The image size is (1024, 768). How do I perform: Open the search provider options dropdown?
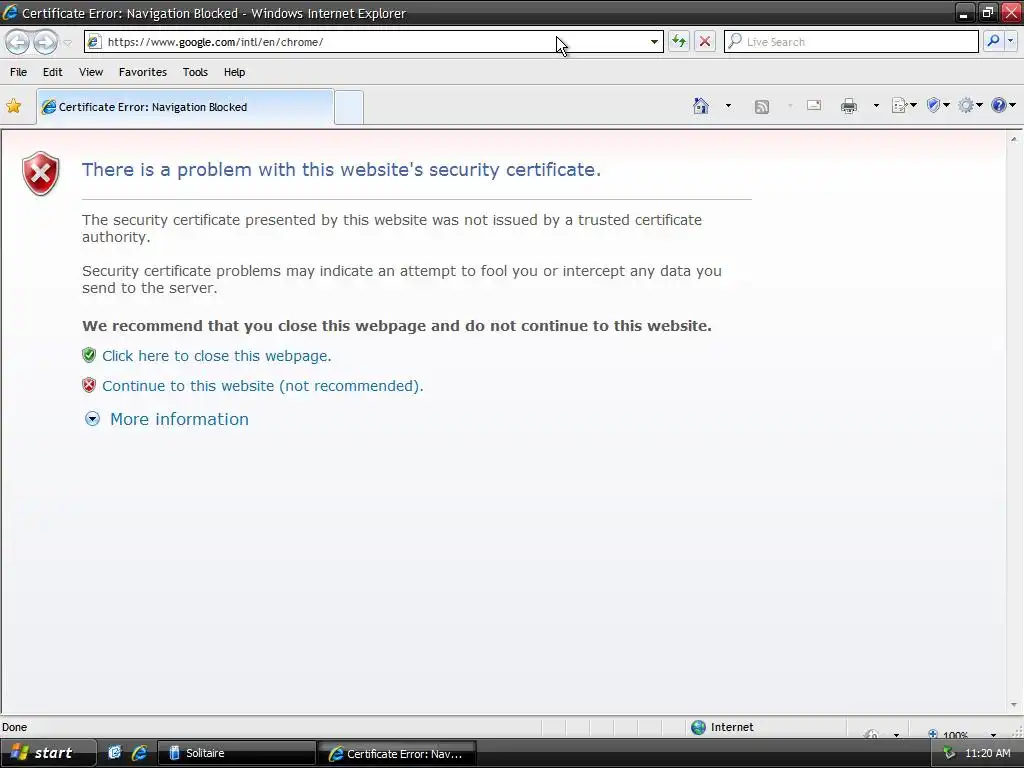(x=1010, y=41)
